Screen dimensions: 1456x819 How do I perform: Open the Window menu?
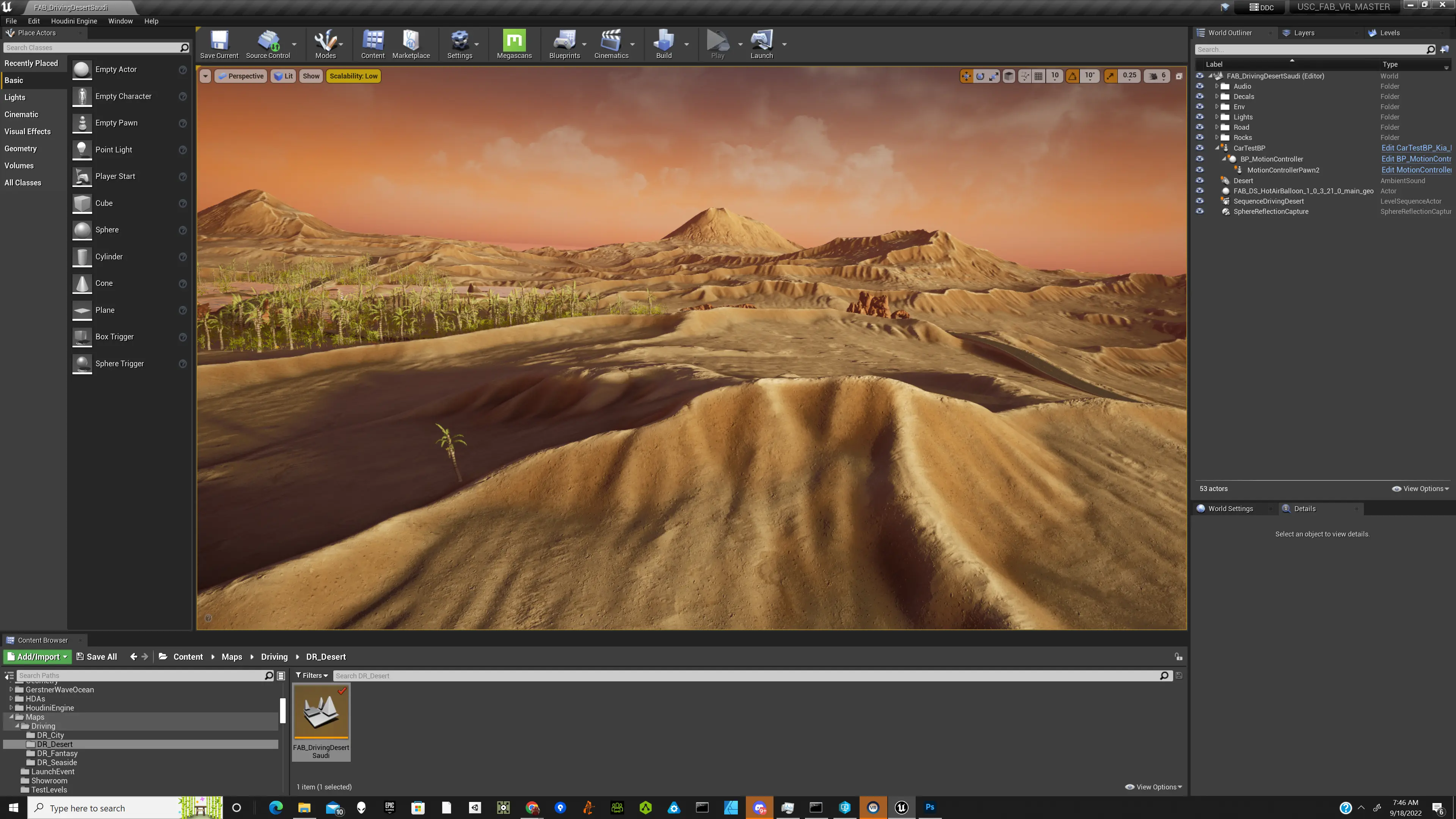tap(121, 21)
